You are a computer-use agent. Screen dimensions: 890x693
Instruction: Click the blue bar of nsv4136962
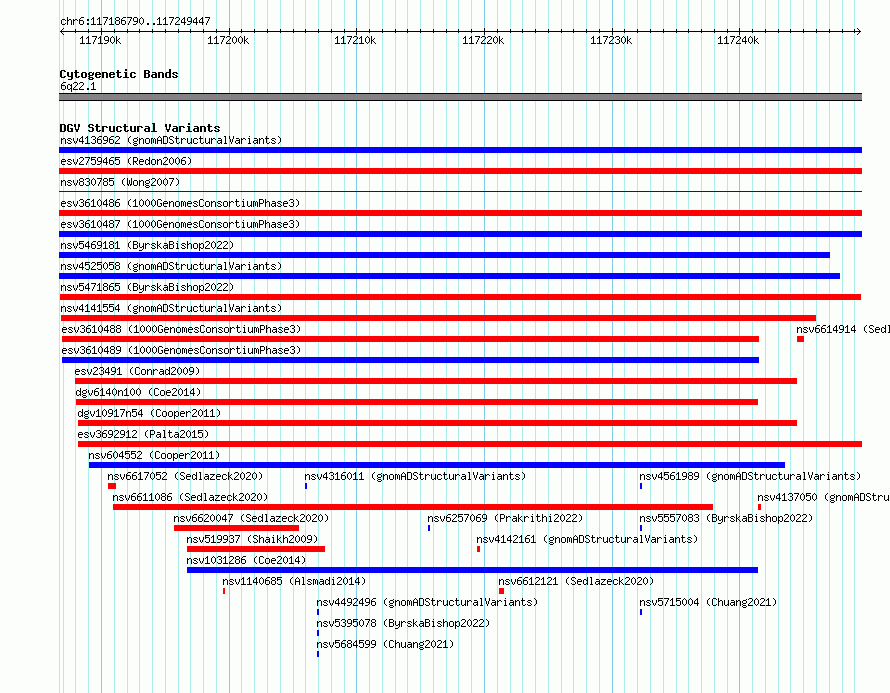460,150
